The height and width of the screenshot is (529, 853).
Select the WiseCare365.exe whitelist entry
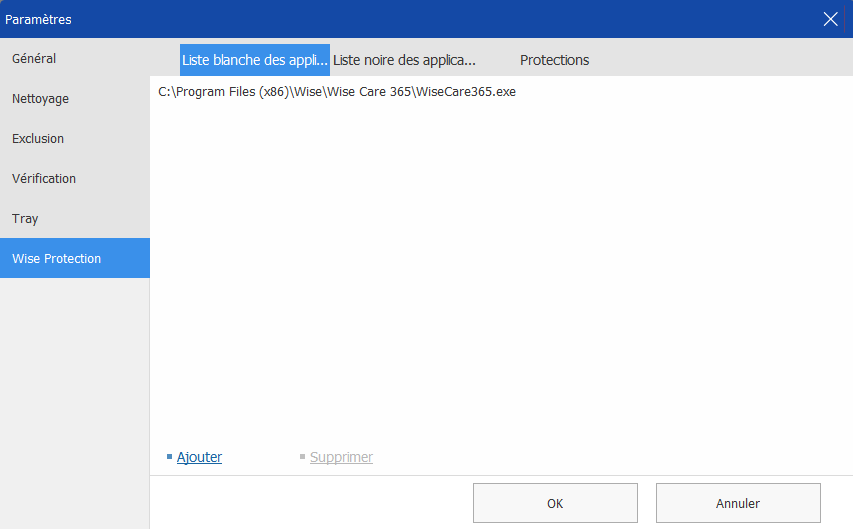(337, 91)
